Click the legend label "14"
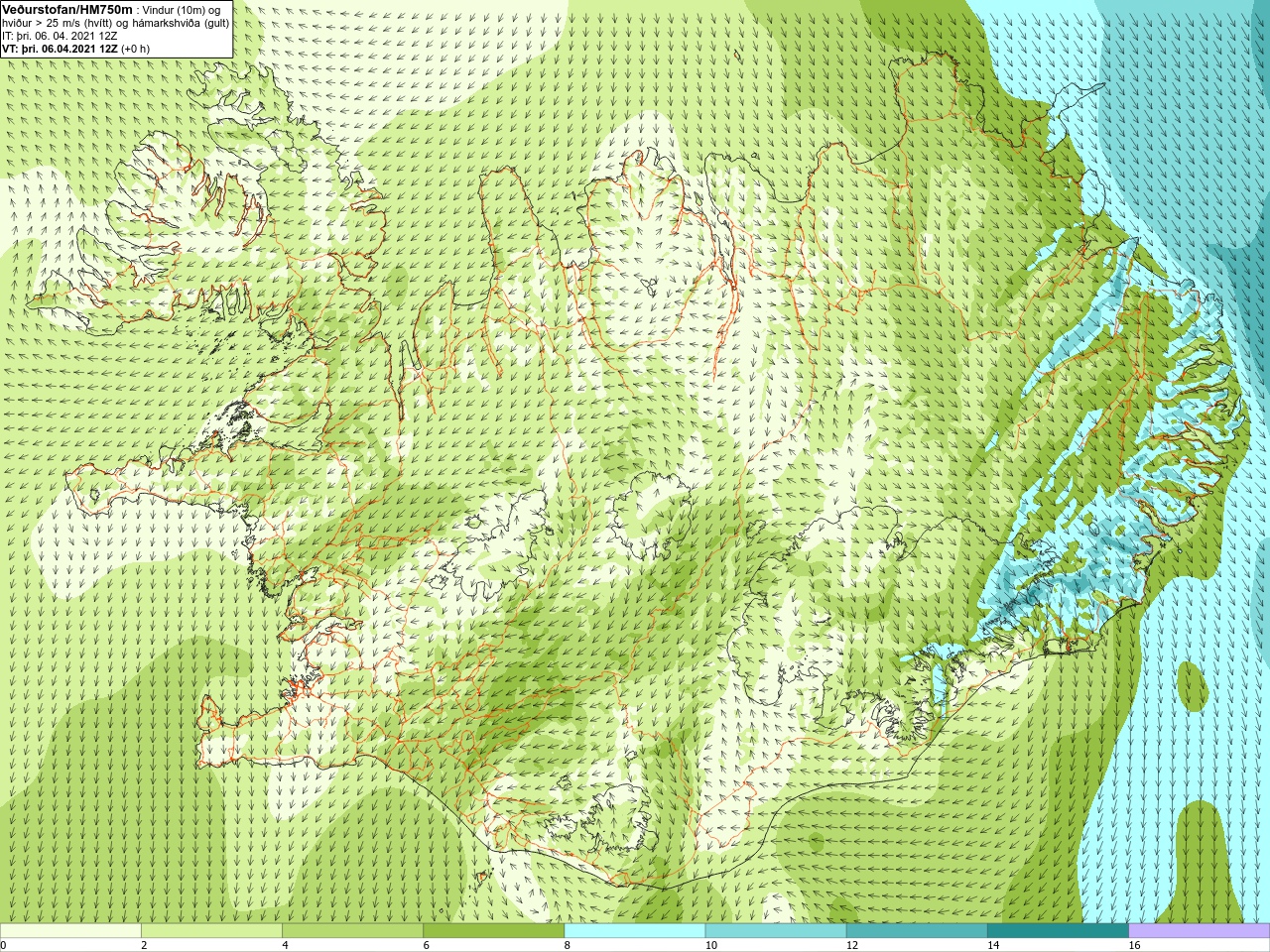 click(992, 945)
